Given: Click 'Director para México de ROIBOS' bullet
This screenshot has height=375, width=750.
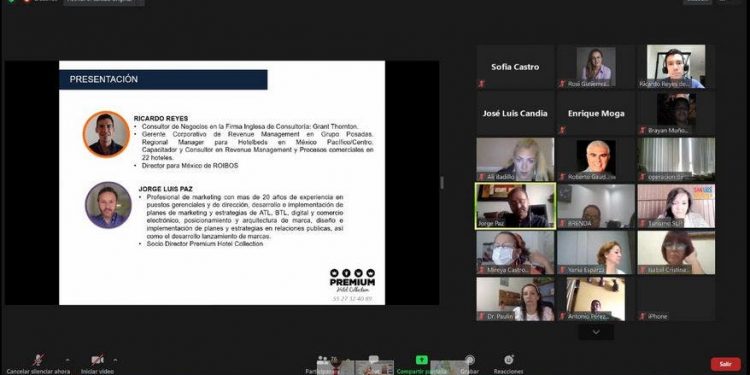Looking at the screenshot, I should point(190,165).
